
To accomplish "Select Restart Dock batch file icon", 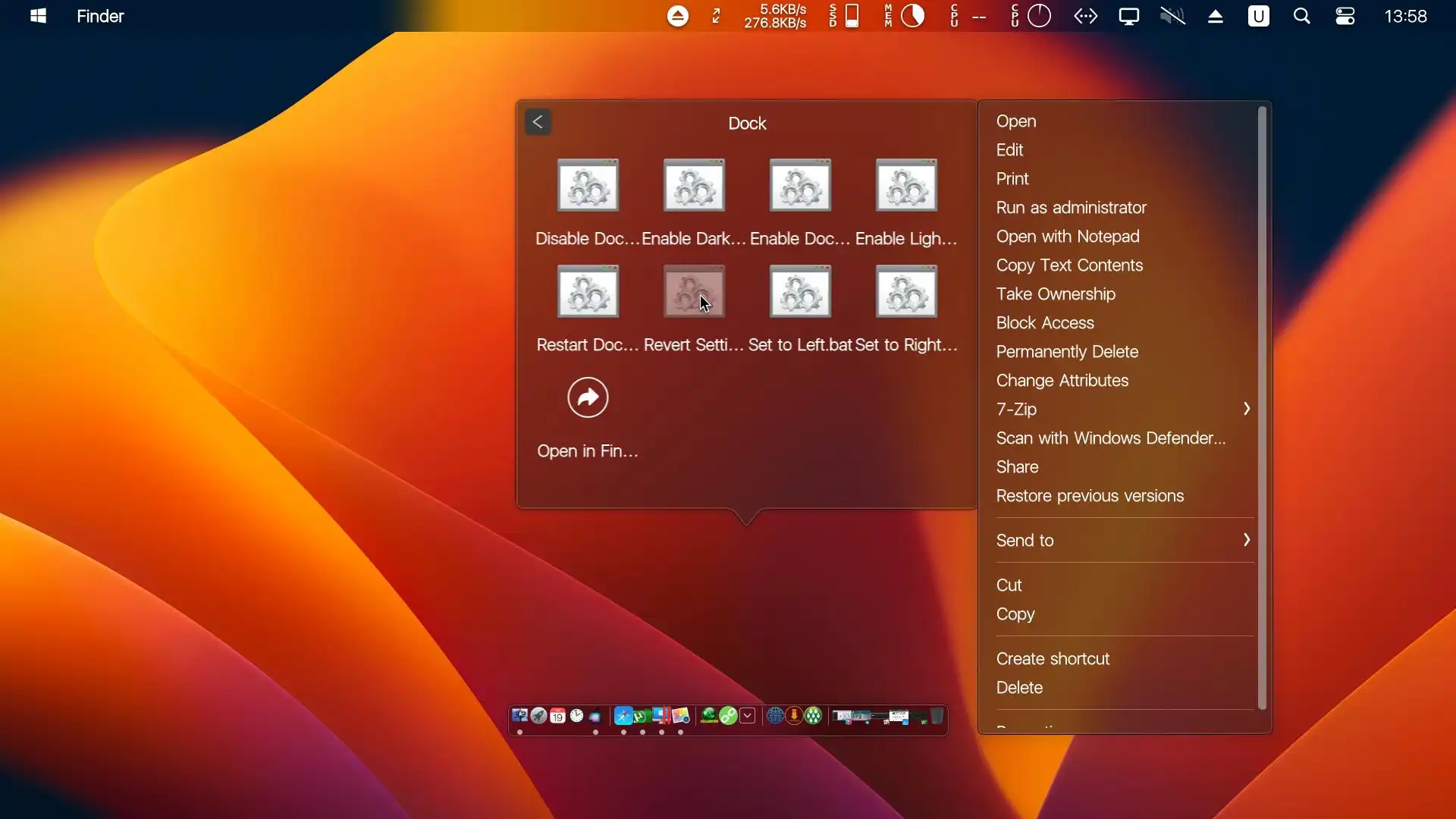I will tap(588, 291).
